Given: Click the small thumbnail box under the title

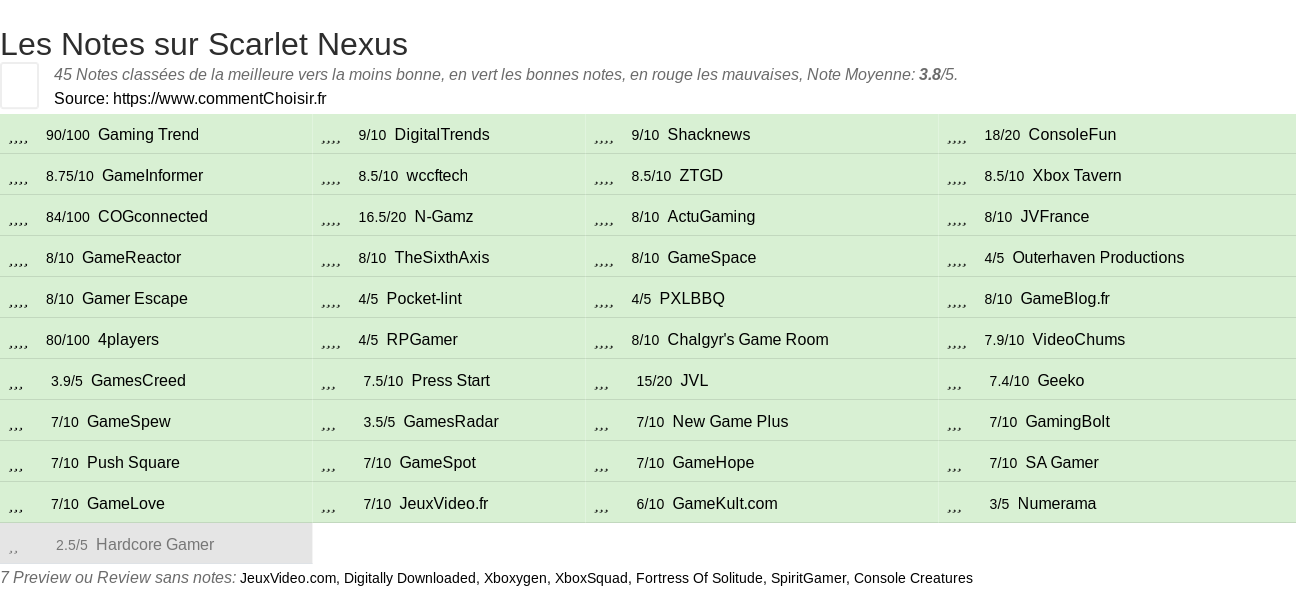Looking at the screenshot, I should pyautogui.click(x=19, y=85).
